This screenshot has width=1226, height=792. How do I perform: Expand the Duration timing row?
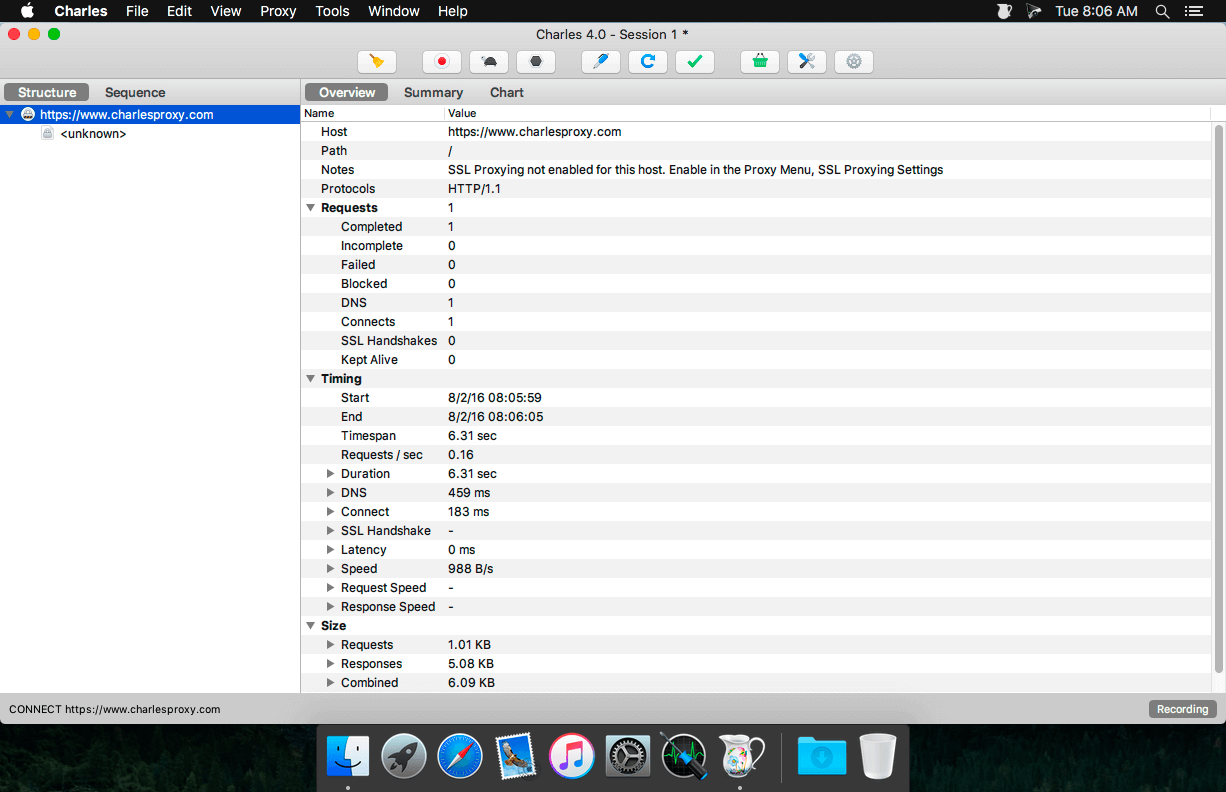tap(331, 474)
